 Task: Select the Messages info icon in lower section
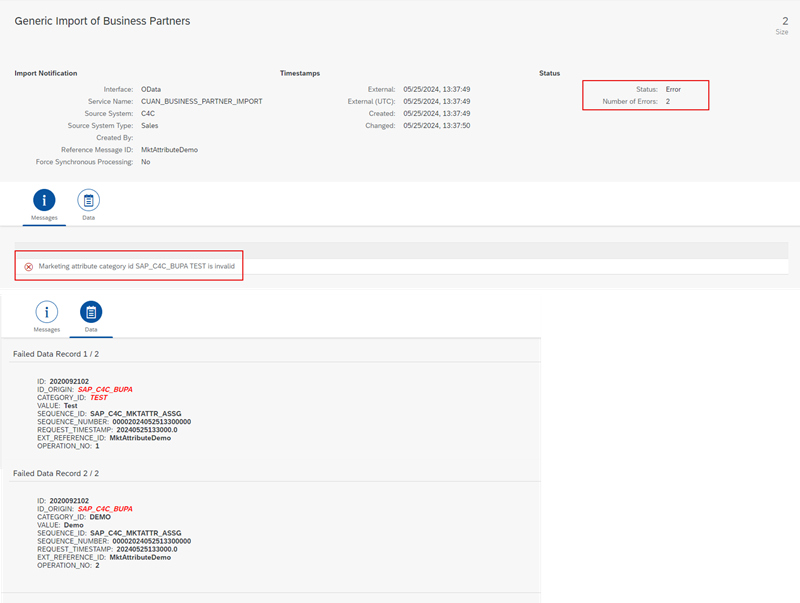pyautogui.click(x=46, y=312)
